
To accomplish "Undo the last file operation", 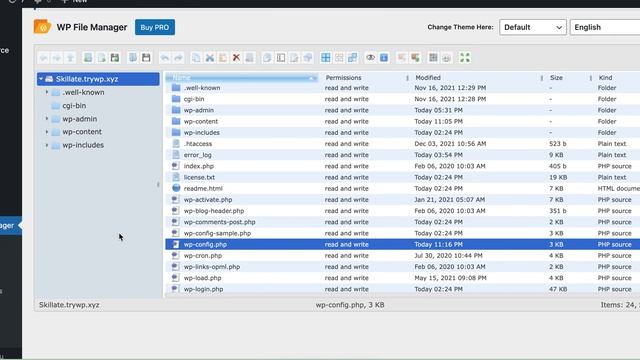I will point(165,58).
